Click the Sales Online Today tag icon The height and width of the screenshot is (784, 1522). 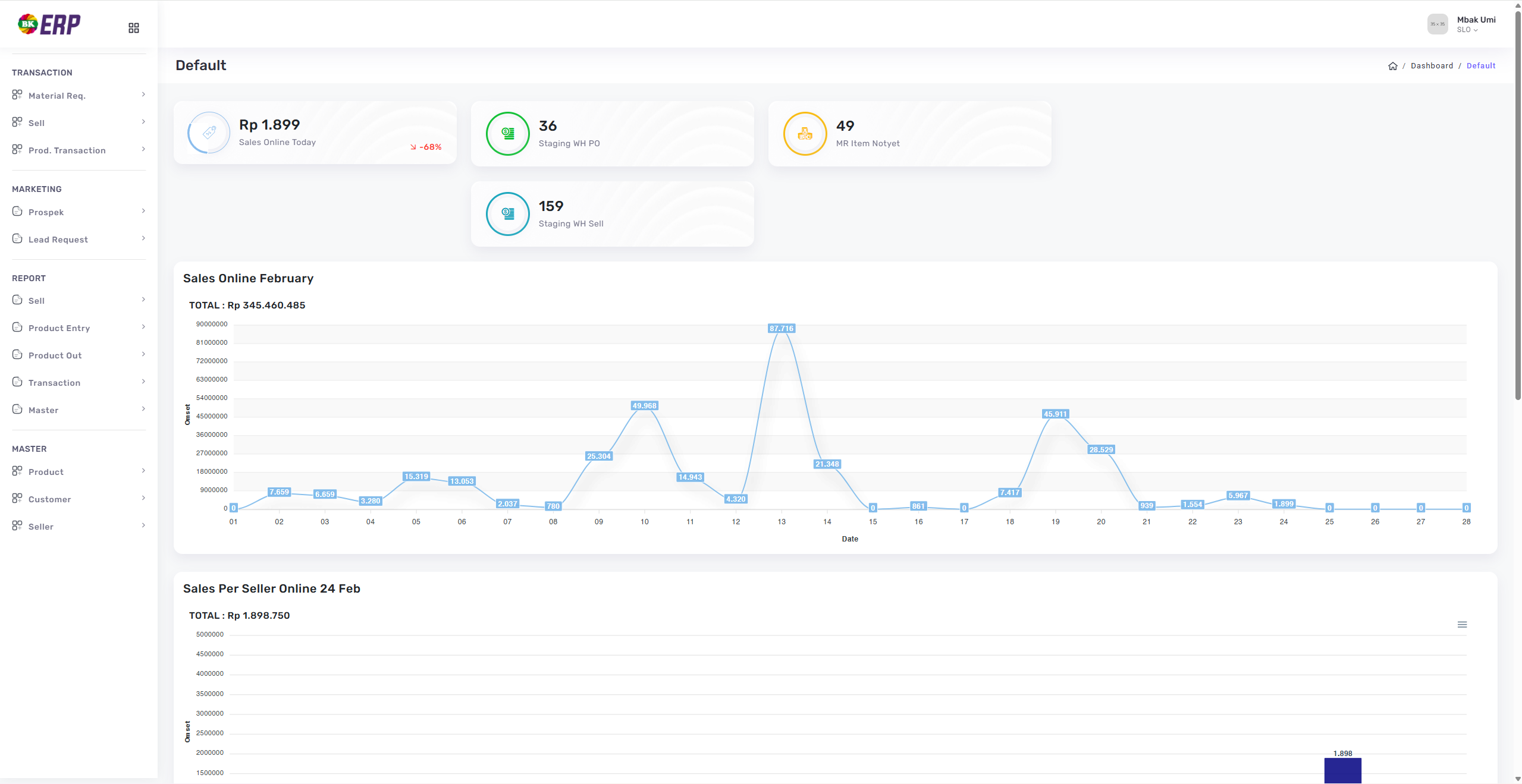[x=209, y=133]
